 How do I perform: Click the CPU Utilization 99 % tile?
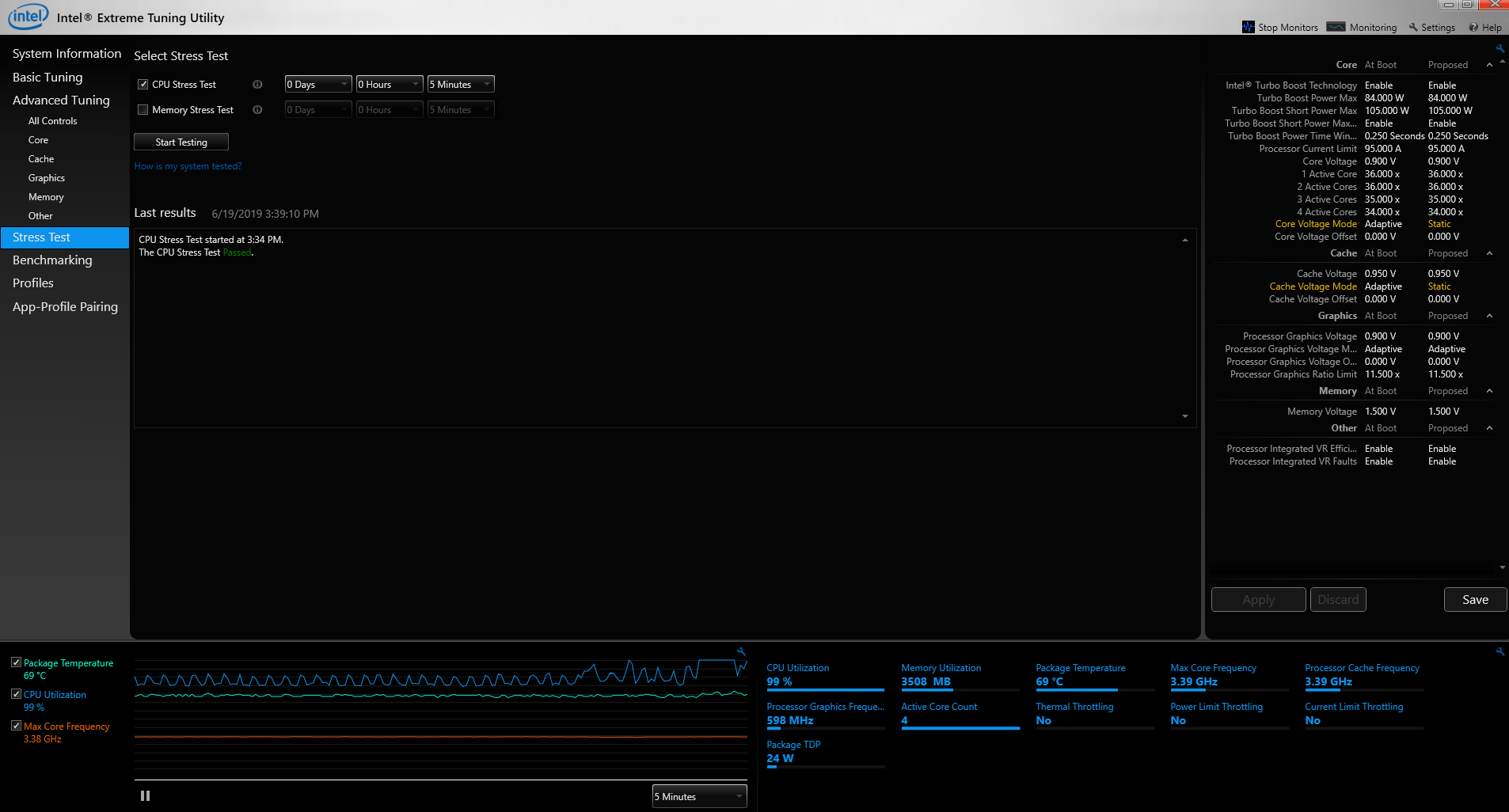[825, 677]
